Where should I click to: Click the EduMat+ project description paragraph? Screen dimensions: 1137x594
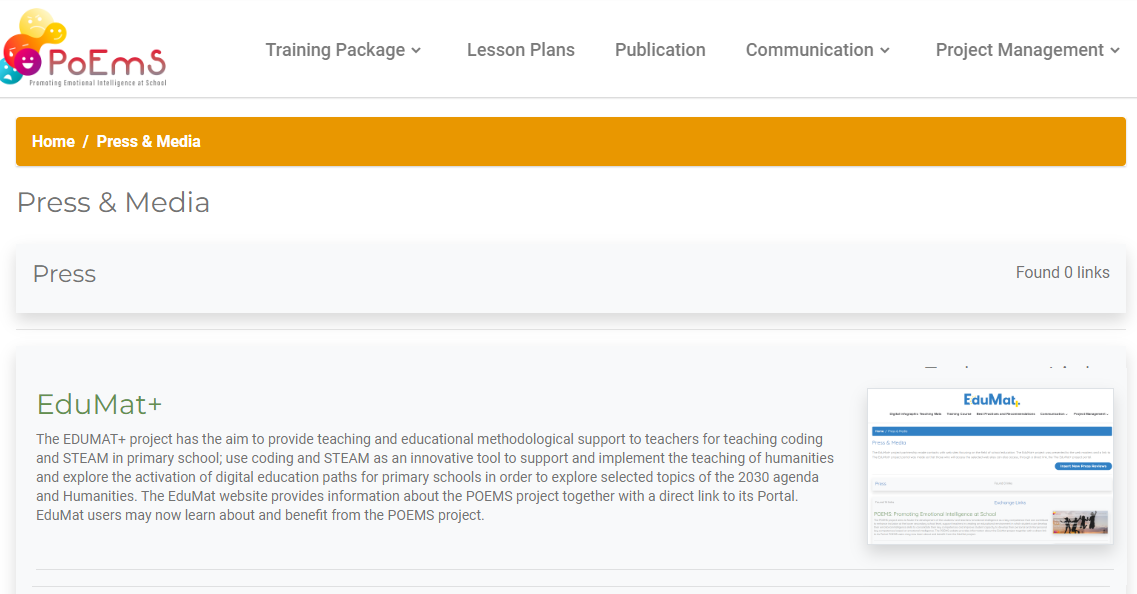point(435,477)
